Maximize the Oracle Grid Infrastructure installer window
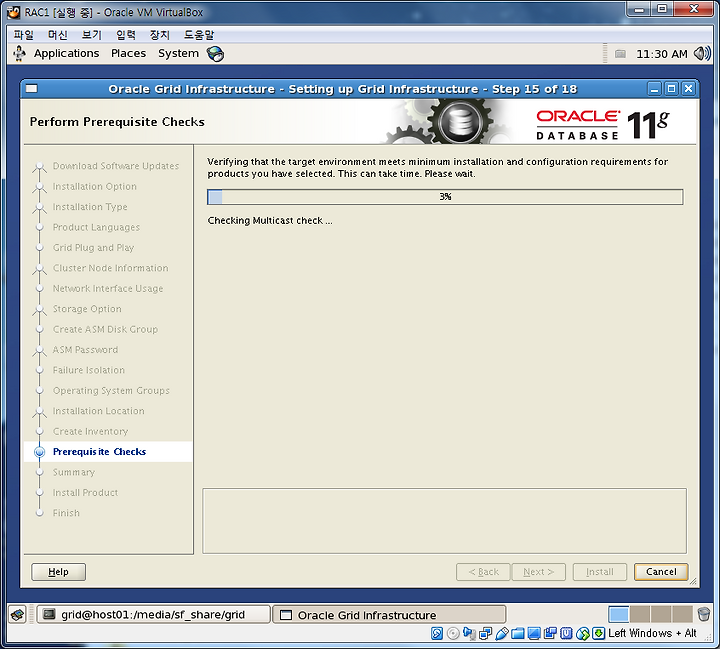 pyautogui.click(x=671, y=89)
